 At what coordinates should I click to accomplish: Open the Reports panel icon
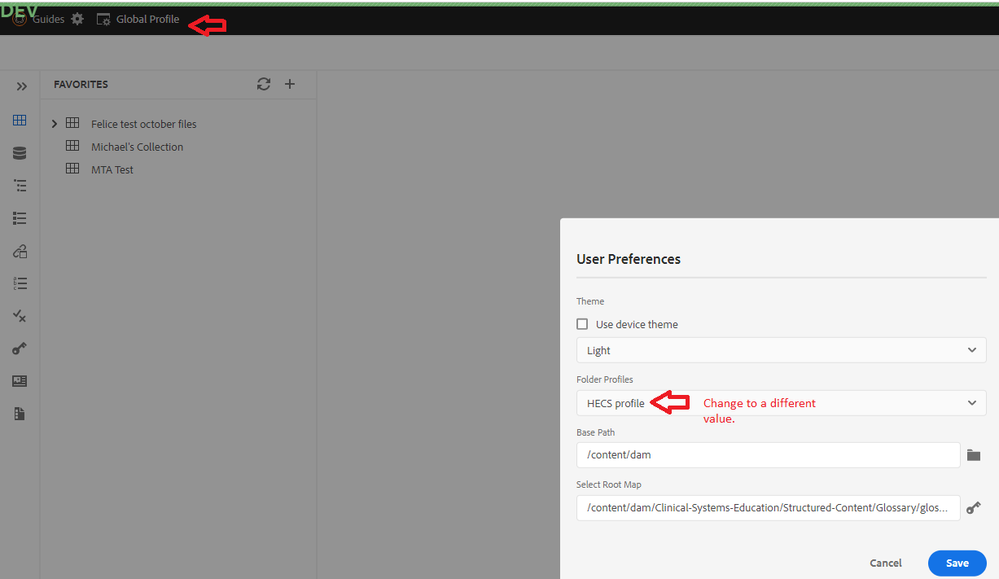coord(19,381)
